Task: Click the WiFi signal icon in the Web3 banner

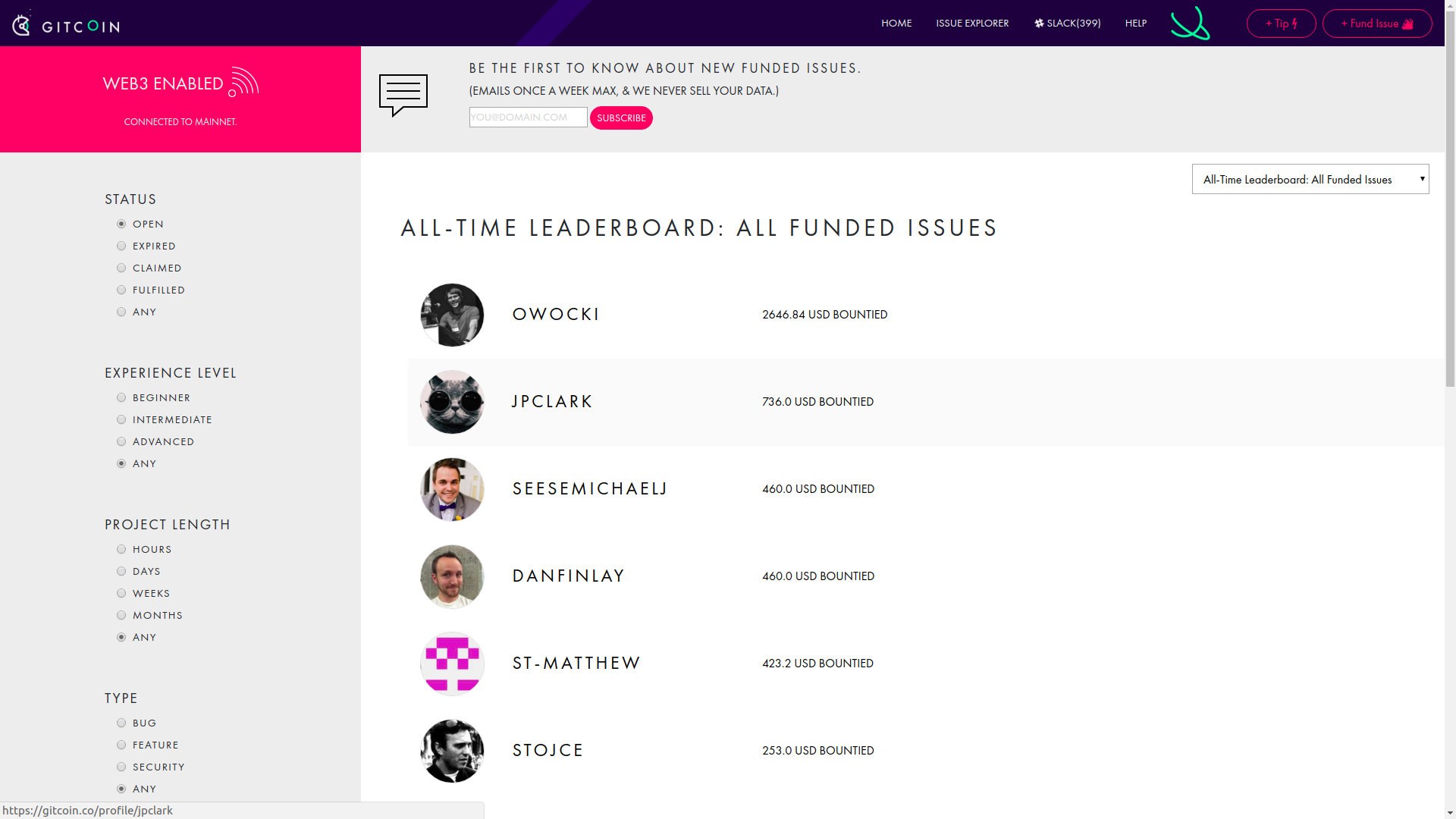Action: click(x=244, y=83)
